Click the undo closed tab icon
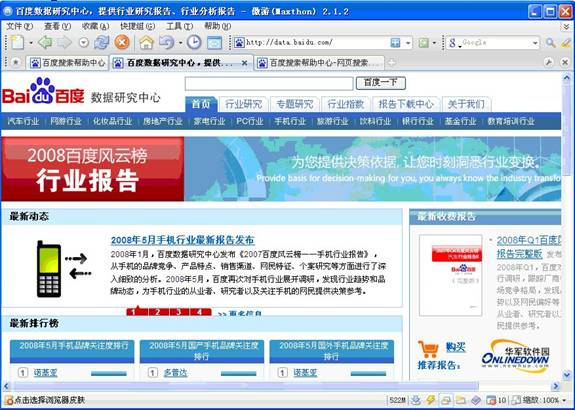Image resolution: width=575 pixels, height=410 pixels. [x=166, y=43]
